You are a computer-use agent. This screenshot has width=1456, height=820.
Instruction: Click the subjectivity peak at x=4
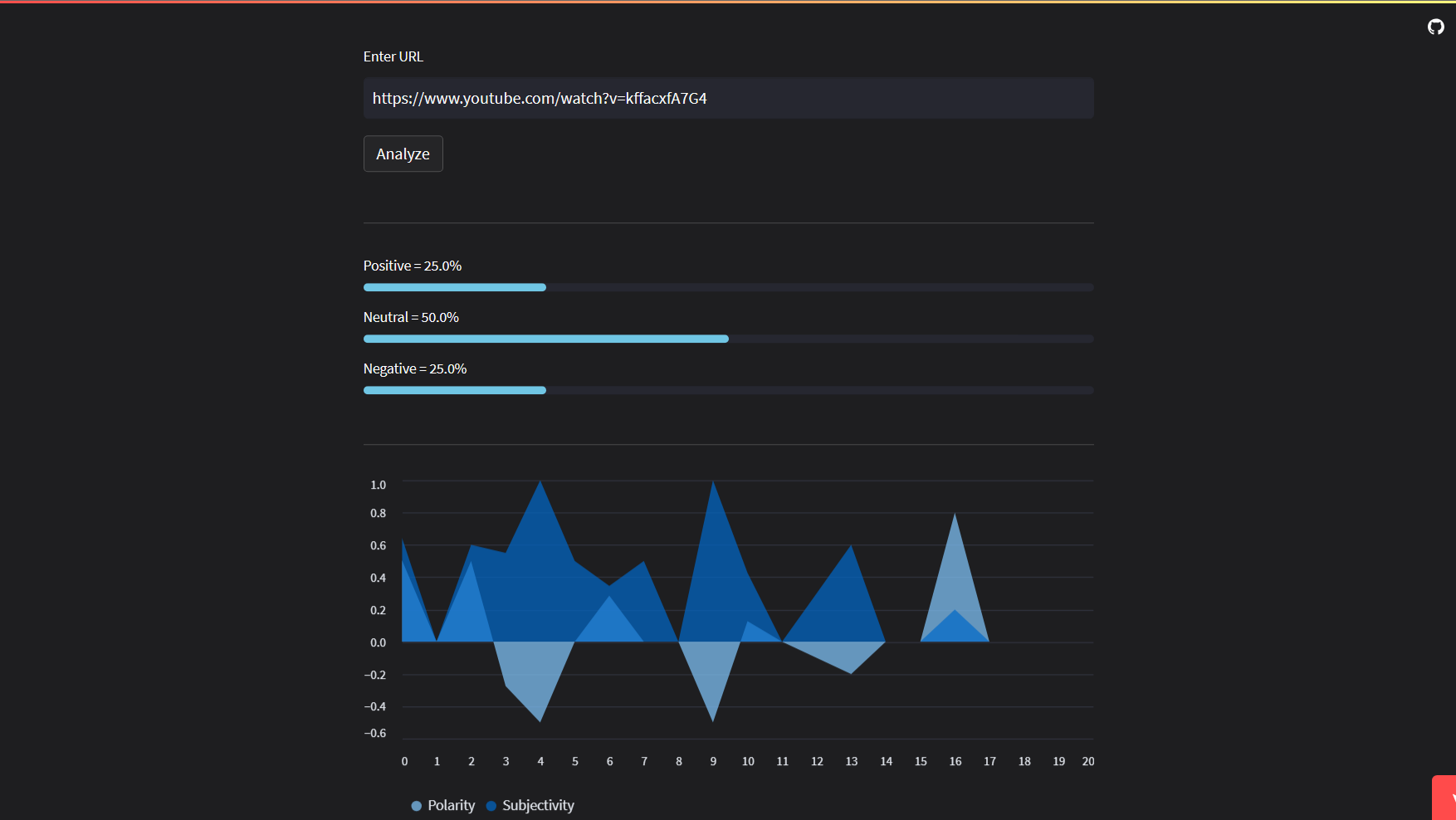click(x=540, y=482)
